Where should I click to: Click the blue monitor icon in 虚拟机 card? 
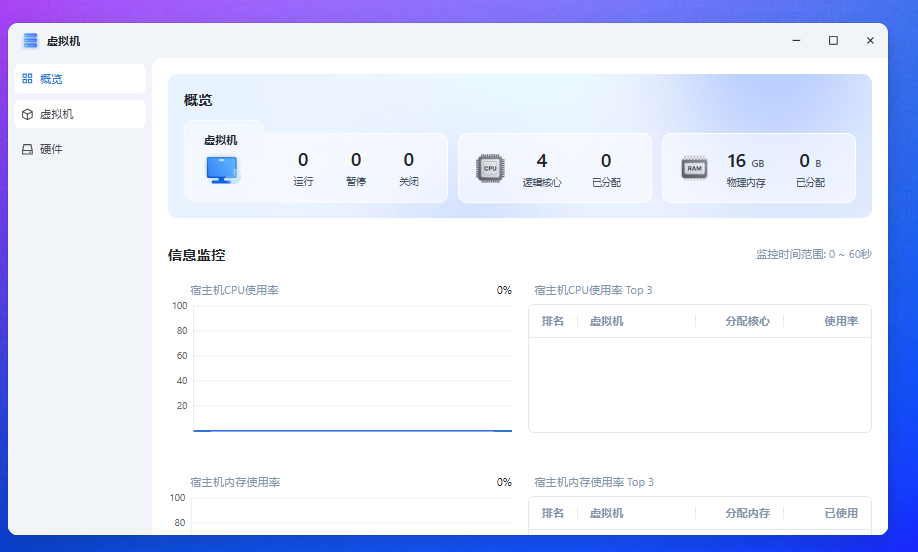(222, 170)
